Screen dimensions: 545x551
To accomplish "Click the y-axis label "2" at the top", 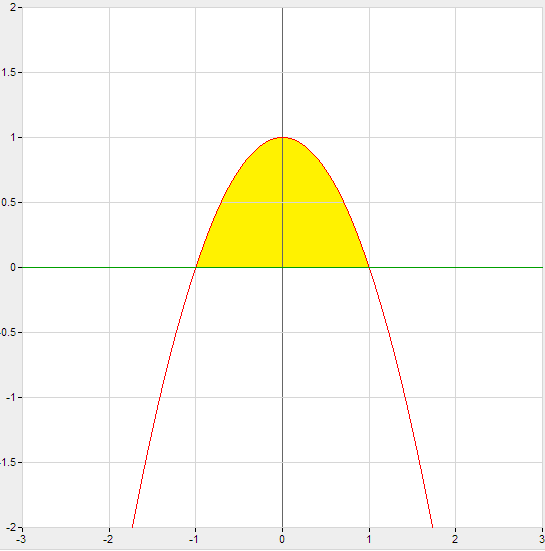I will coord(13,7).
